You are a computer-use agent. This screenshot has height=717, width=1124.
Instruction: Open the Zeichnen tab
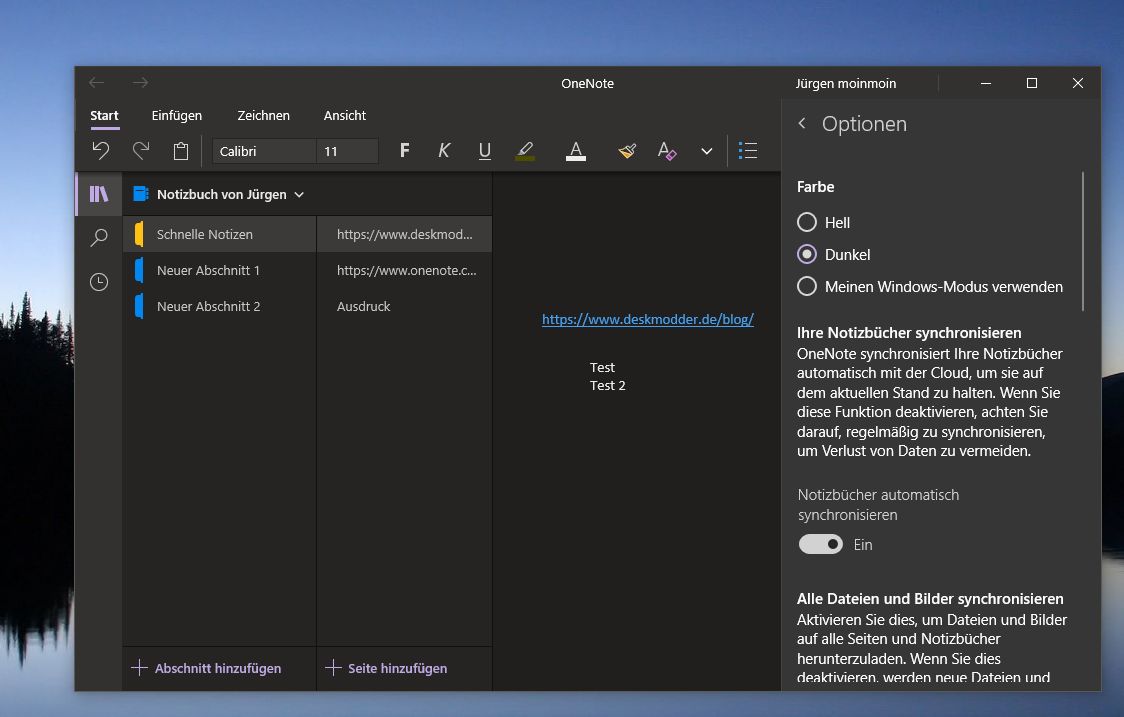point(263,115)
